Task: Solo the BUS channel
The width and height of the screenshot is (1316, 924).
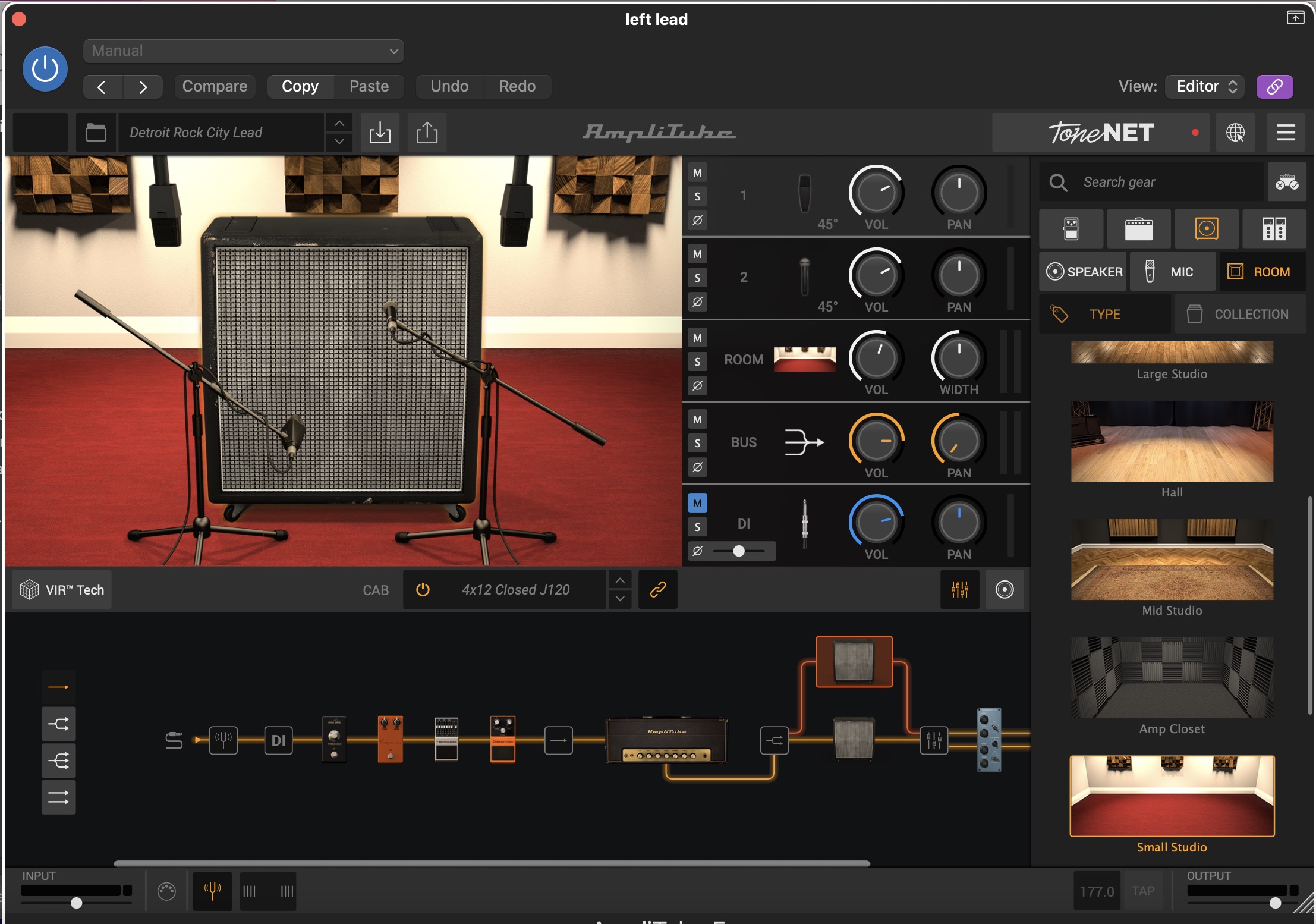Action: [697, 443]
